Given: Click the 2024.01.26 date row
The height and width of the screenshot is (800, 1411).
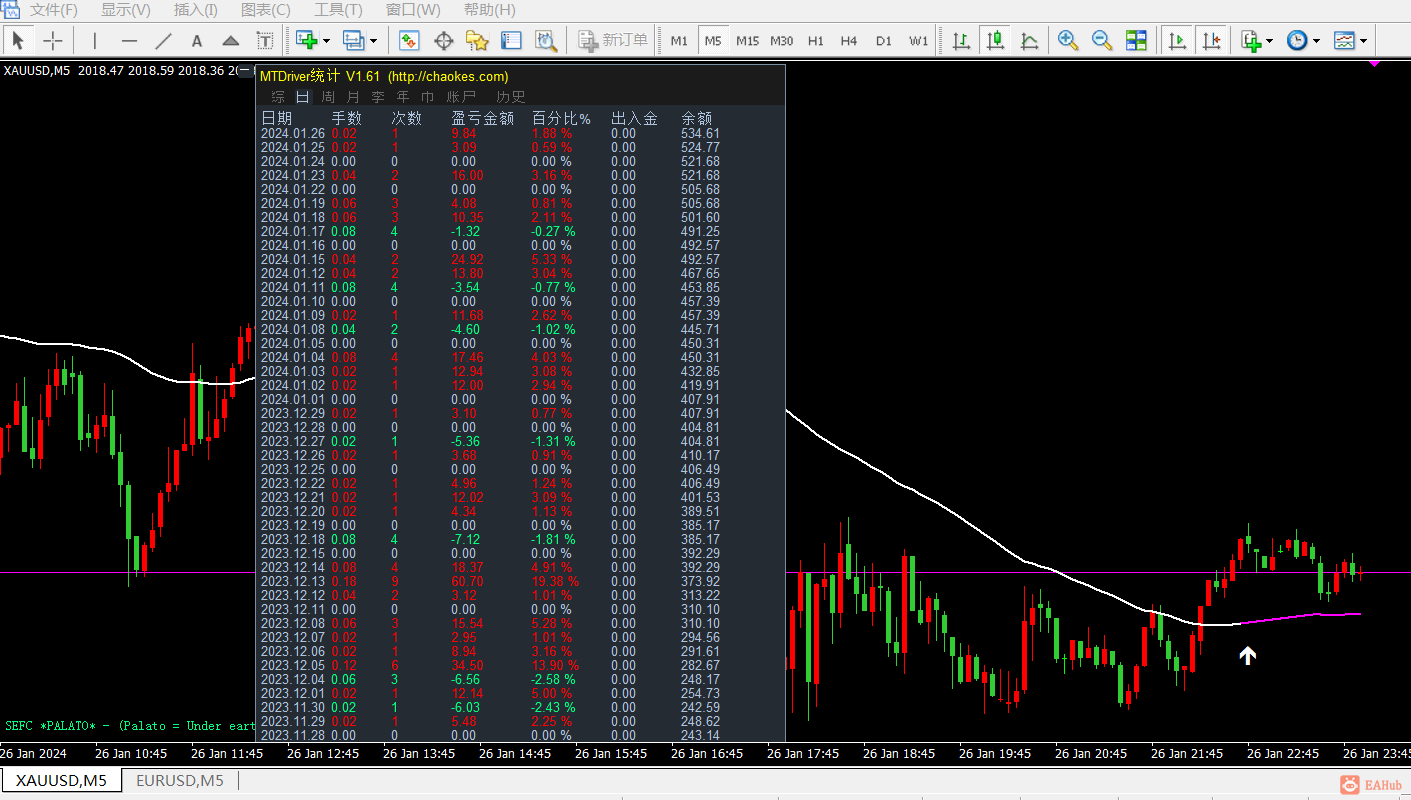Looking at the screenshot, I should point(490,133).
